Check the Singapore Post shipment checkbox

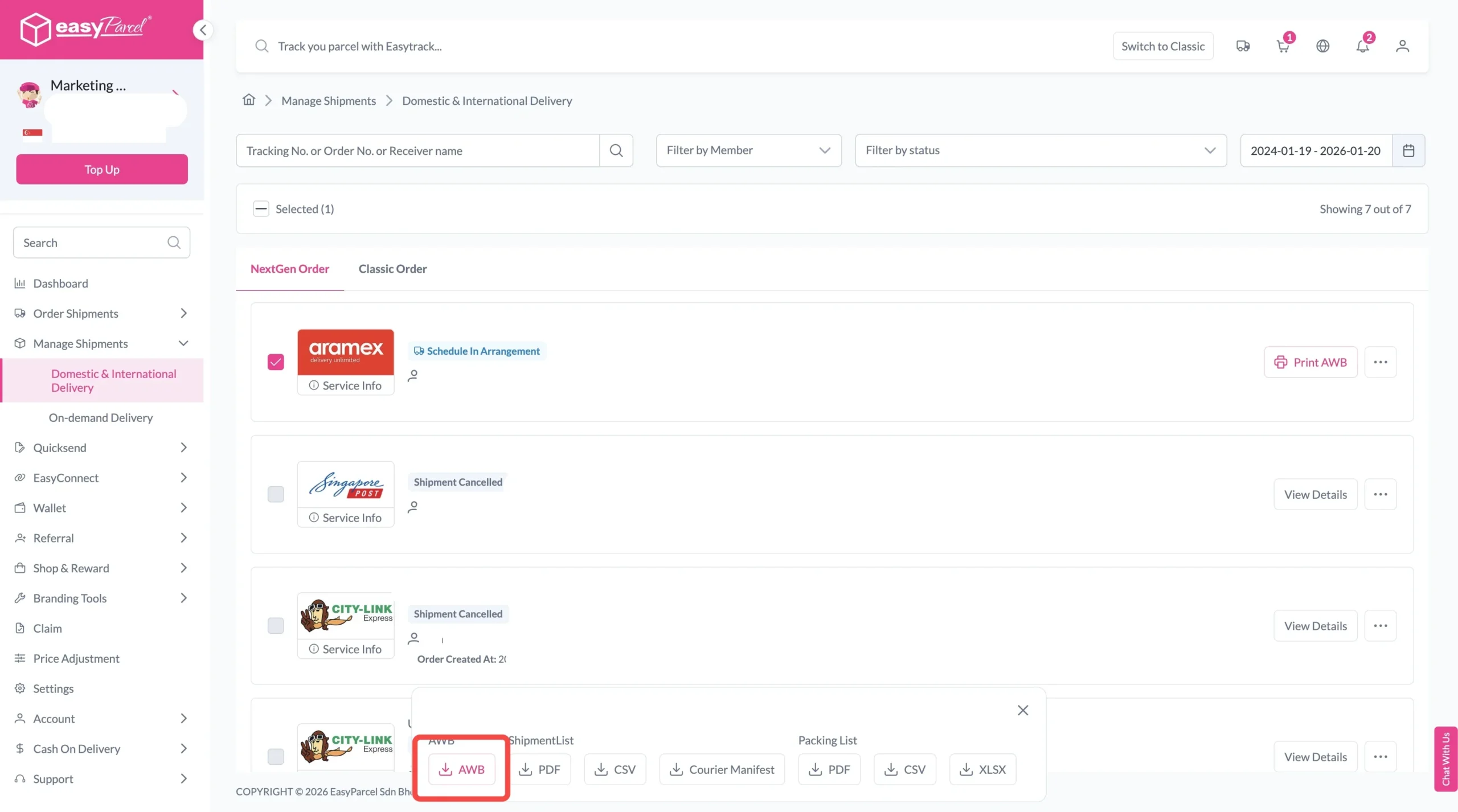coord(276,494)
